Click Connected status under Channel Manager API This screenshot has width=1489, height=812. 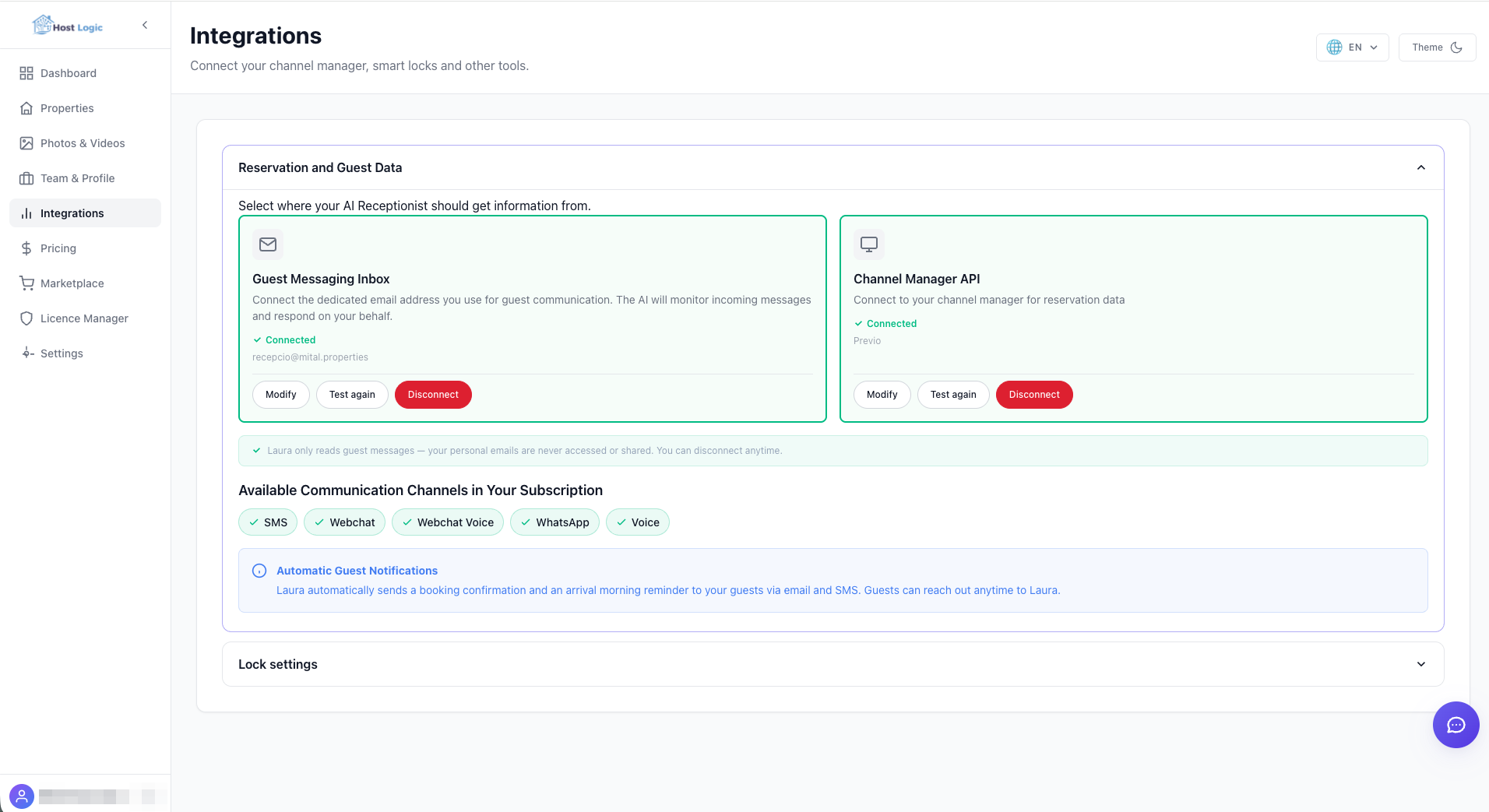coord(885,324)
